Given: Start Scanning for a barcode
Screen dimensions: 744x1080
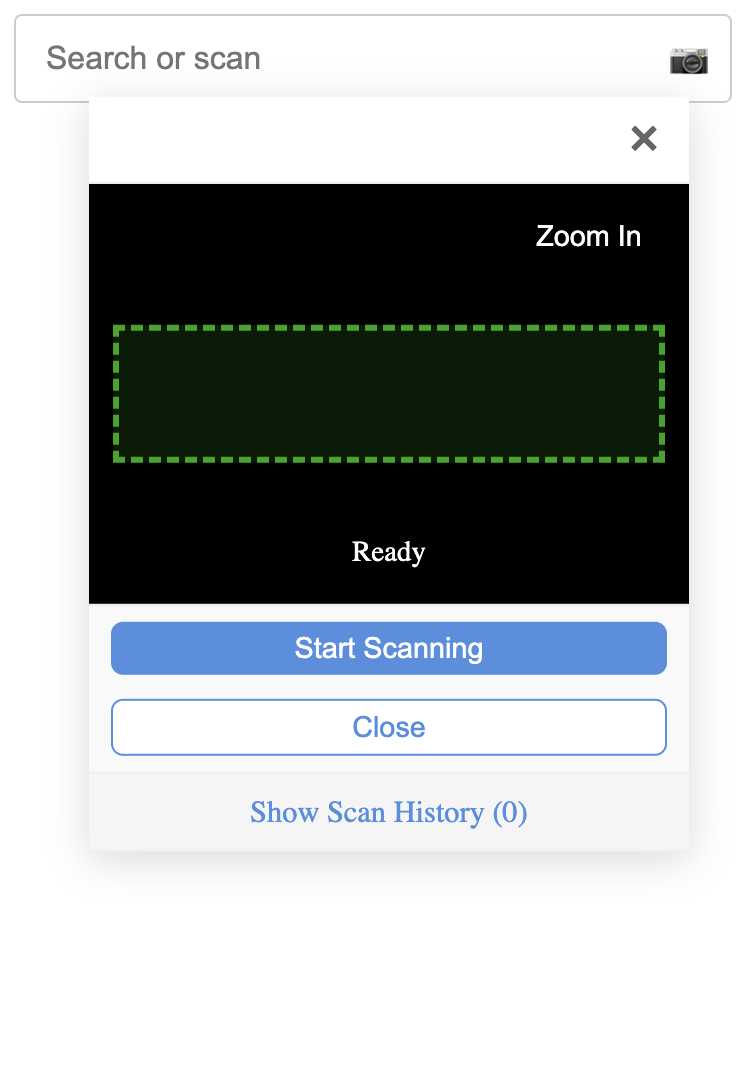Looking at the screenshot, I should coord(388,648).
